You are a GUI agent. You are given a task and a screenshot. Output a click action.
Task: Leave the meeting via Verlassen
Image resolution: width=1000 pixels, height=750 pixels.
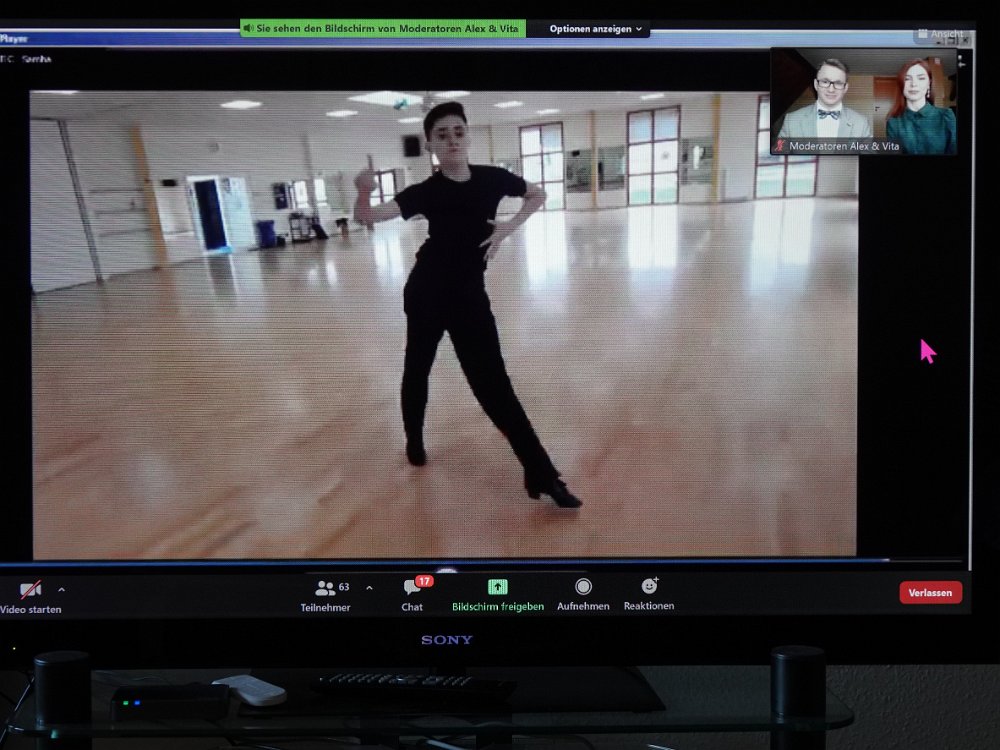pos(930,592)
